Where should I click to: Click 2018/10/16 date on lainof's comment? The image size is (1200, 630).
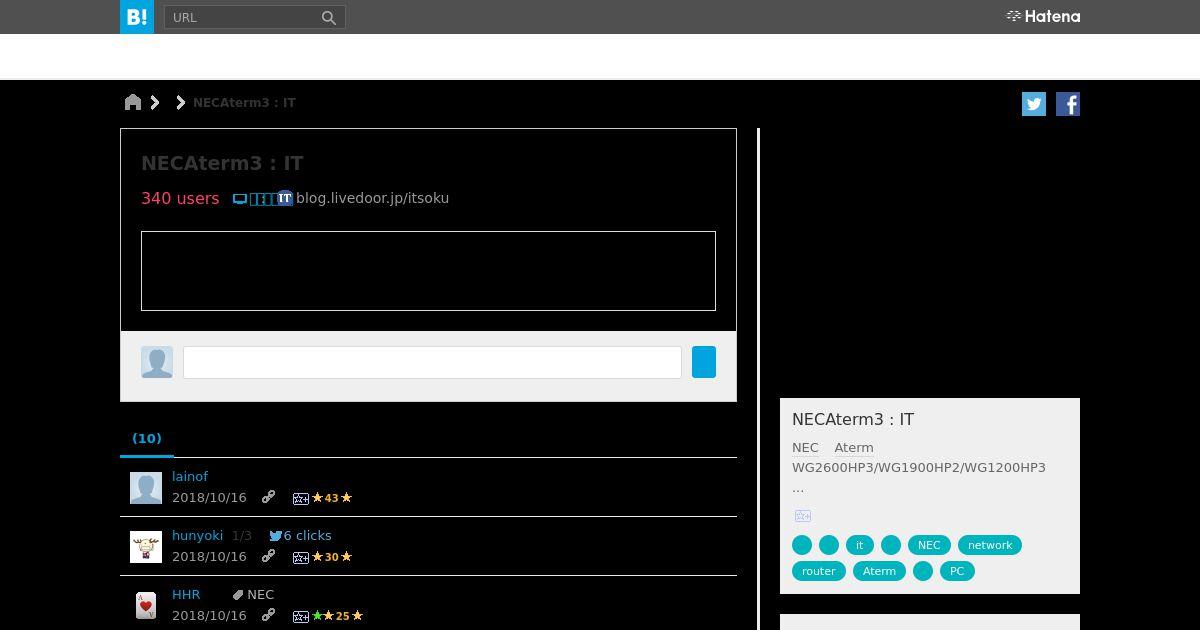click(x=209, y=497)
